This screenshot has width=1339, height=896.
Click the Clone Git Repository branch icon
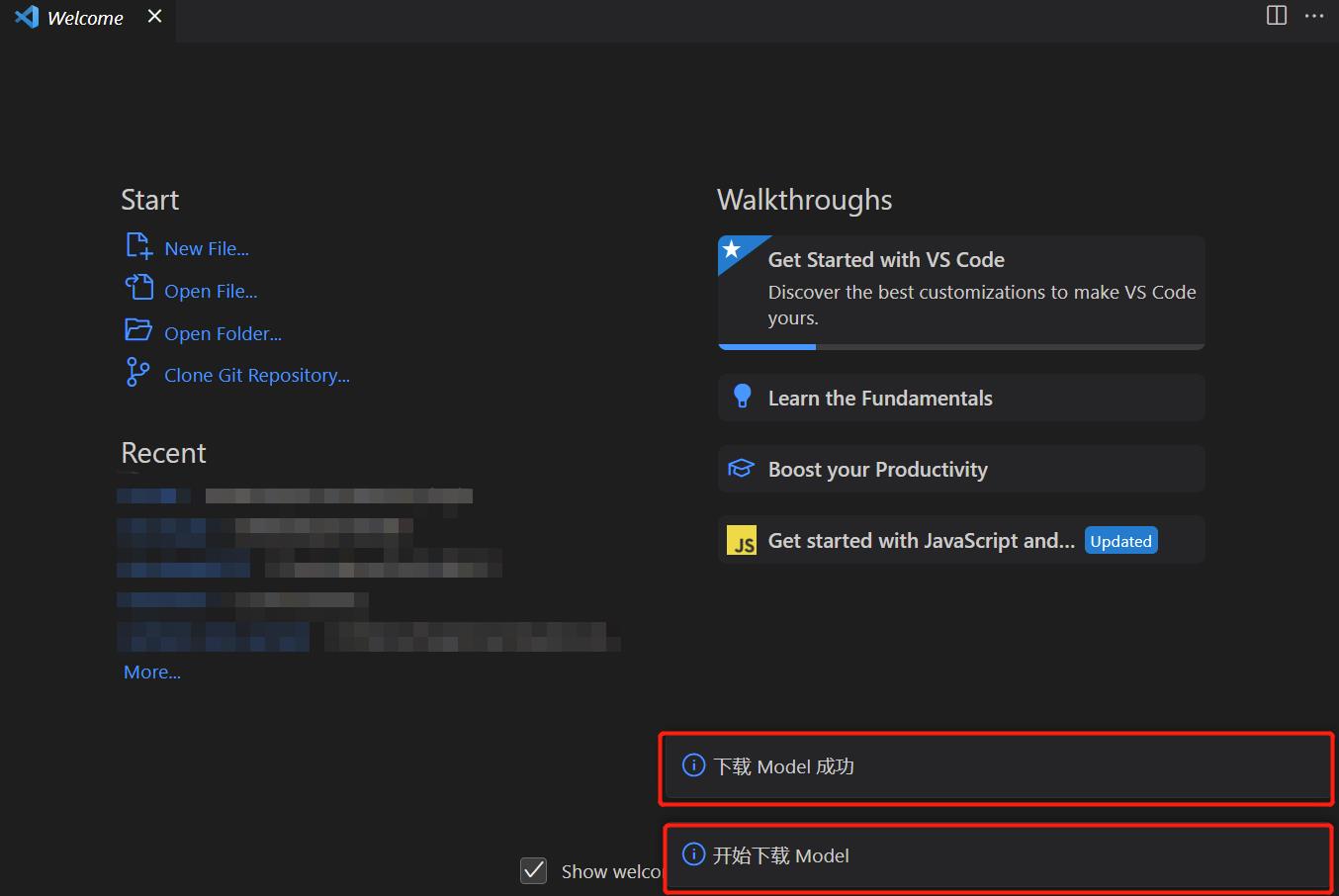pos(137,373)
